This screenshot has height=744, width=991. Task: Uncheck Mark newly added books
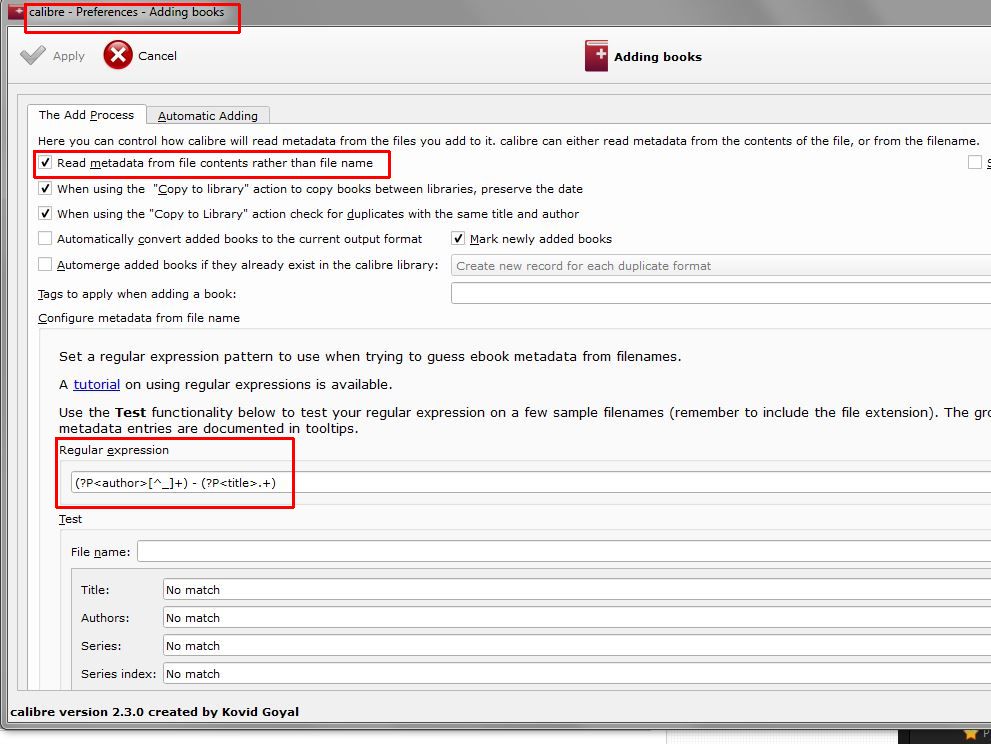click(x=458, y=238)
